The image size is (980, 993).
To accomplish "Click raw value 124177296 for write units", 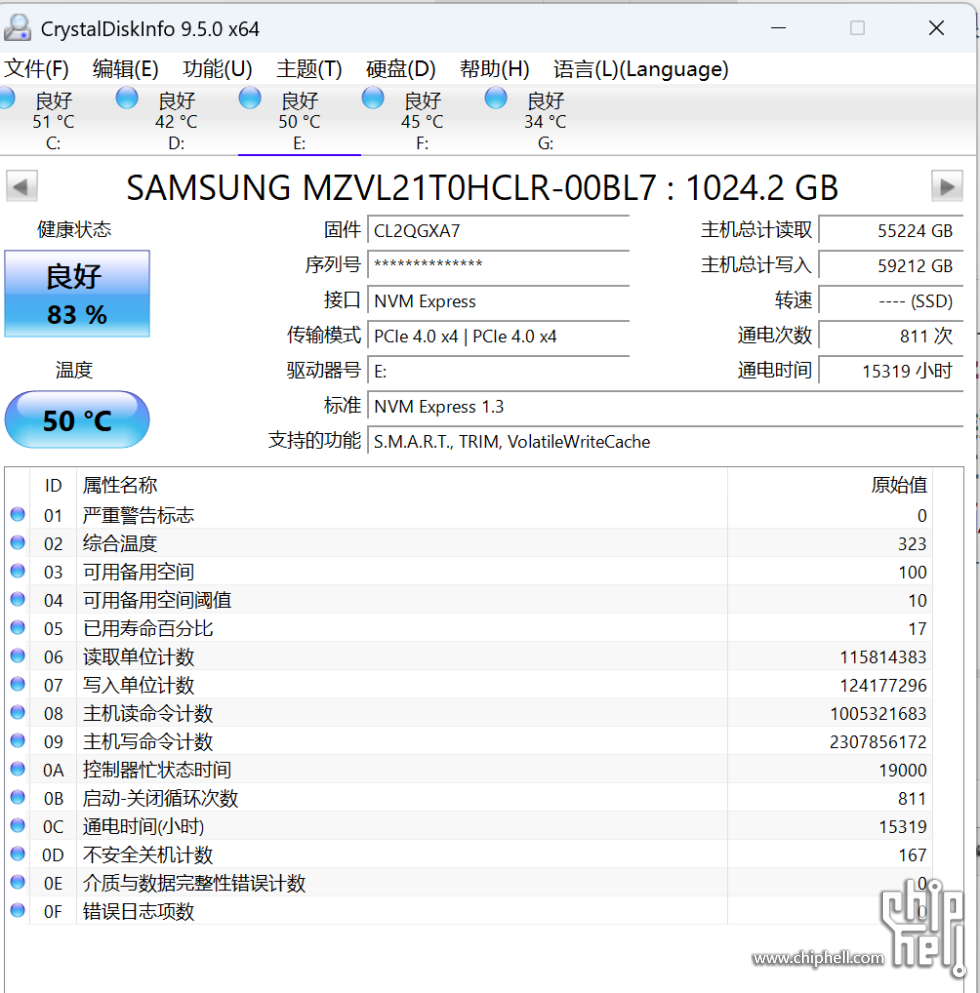I will (883, 685).
